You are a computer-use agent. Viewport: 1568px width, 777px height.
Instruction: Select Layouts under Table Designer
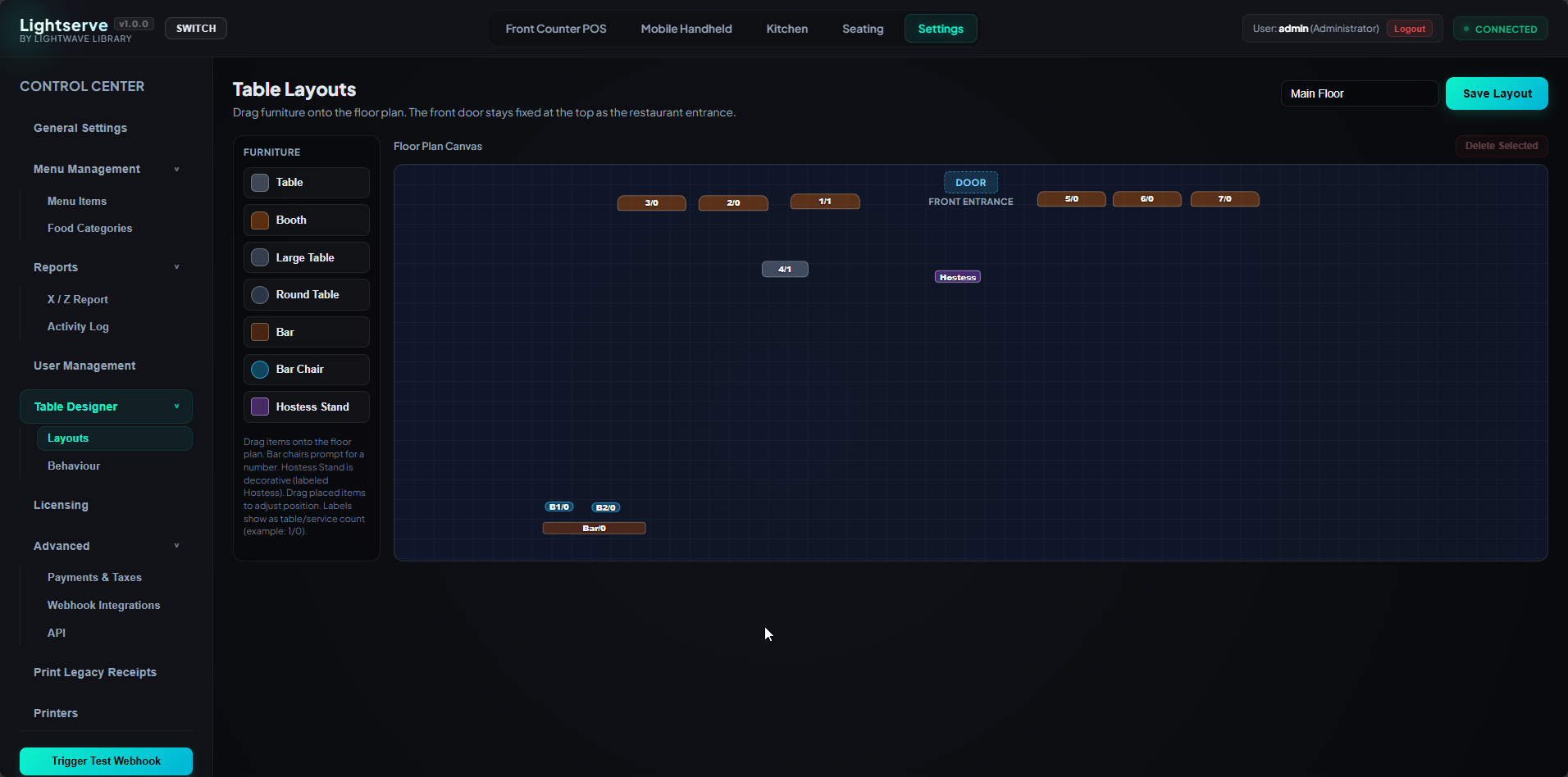(115, 438)
